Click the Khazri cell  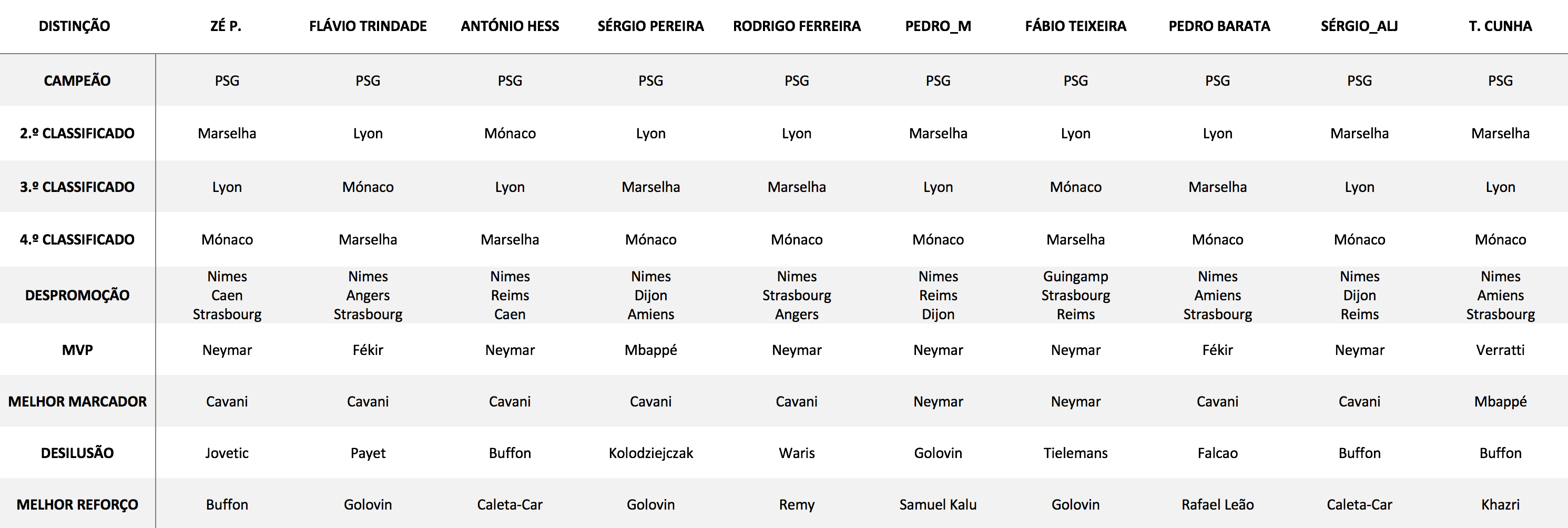pyautogui.click(x=1500, y=504)
